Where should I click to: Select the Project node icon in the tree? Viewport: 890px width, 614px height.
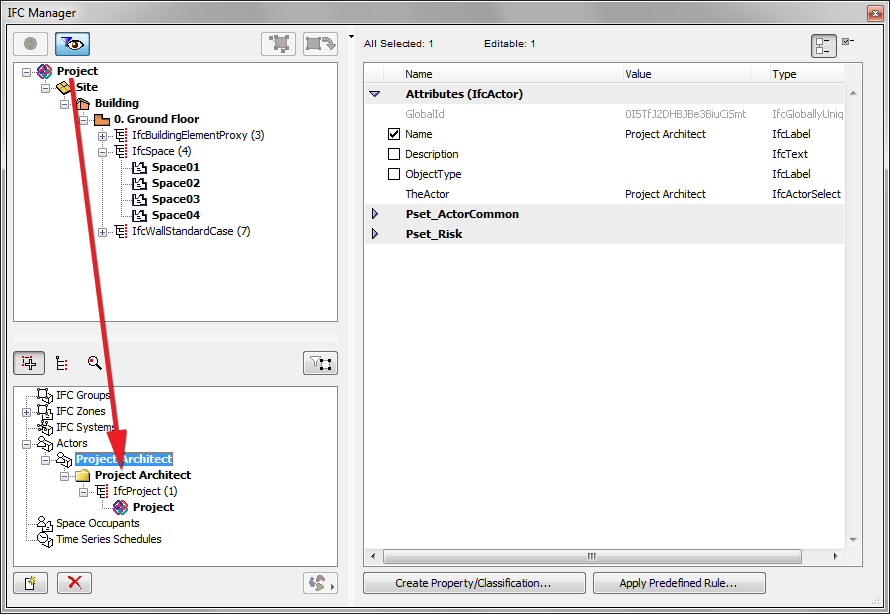pos(44,72)
